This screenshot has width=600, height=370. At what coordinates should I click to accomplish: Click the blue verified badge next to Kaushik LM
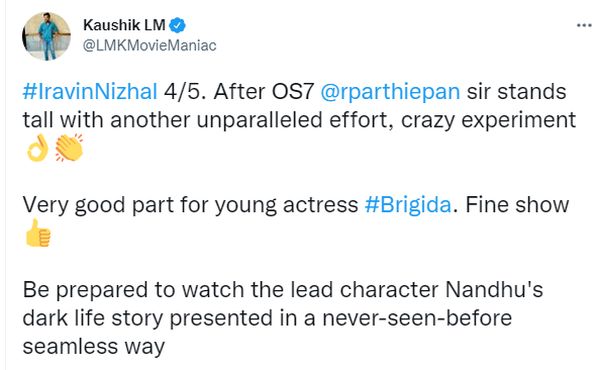[177, 25]
